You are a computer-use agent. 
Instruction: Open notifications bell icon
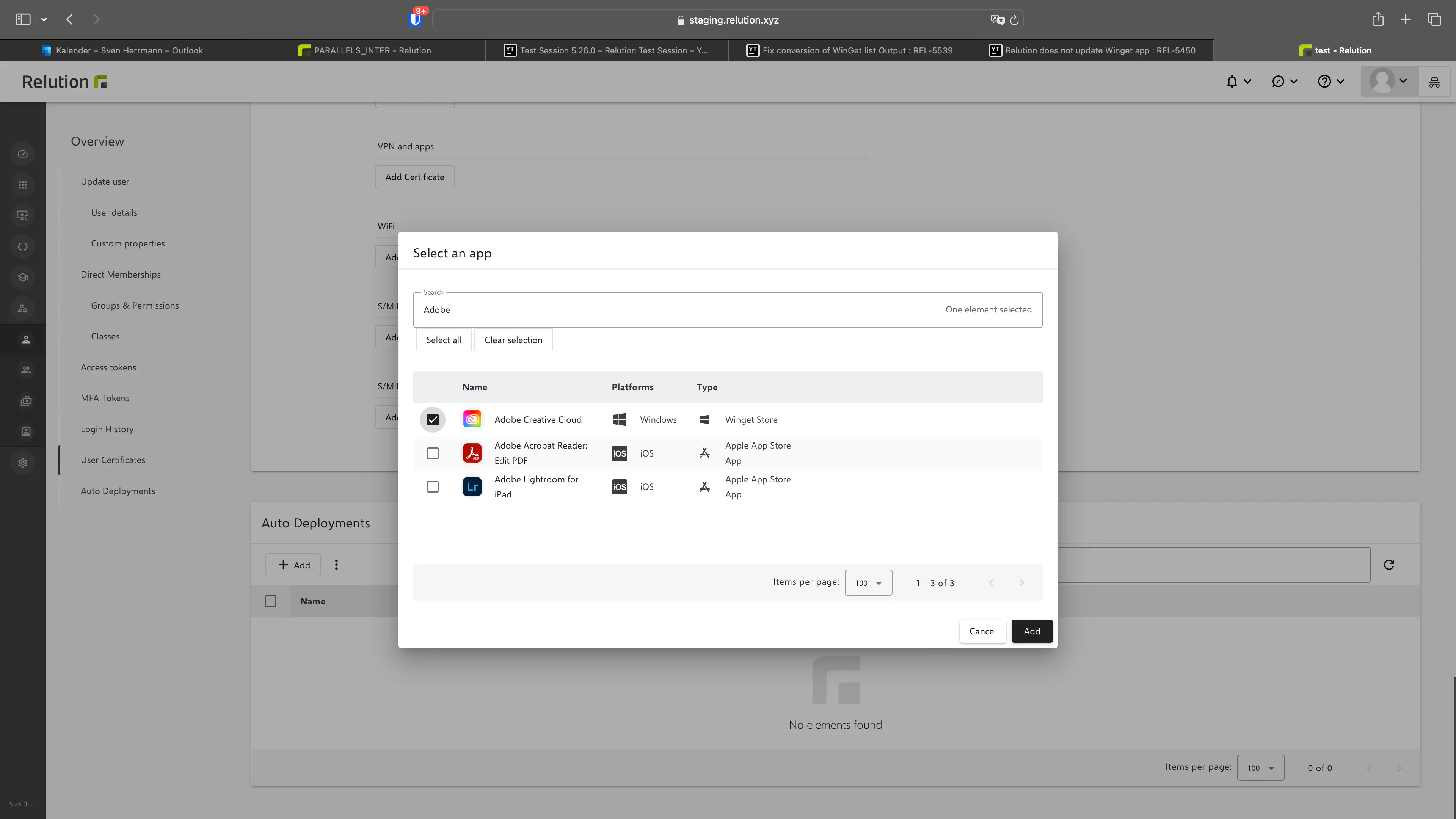[1232, 82]
